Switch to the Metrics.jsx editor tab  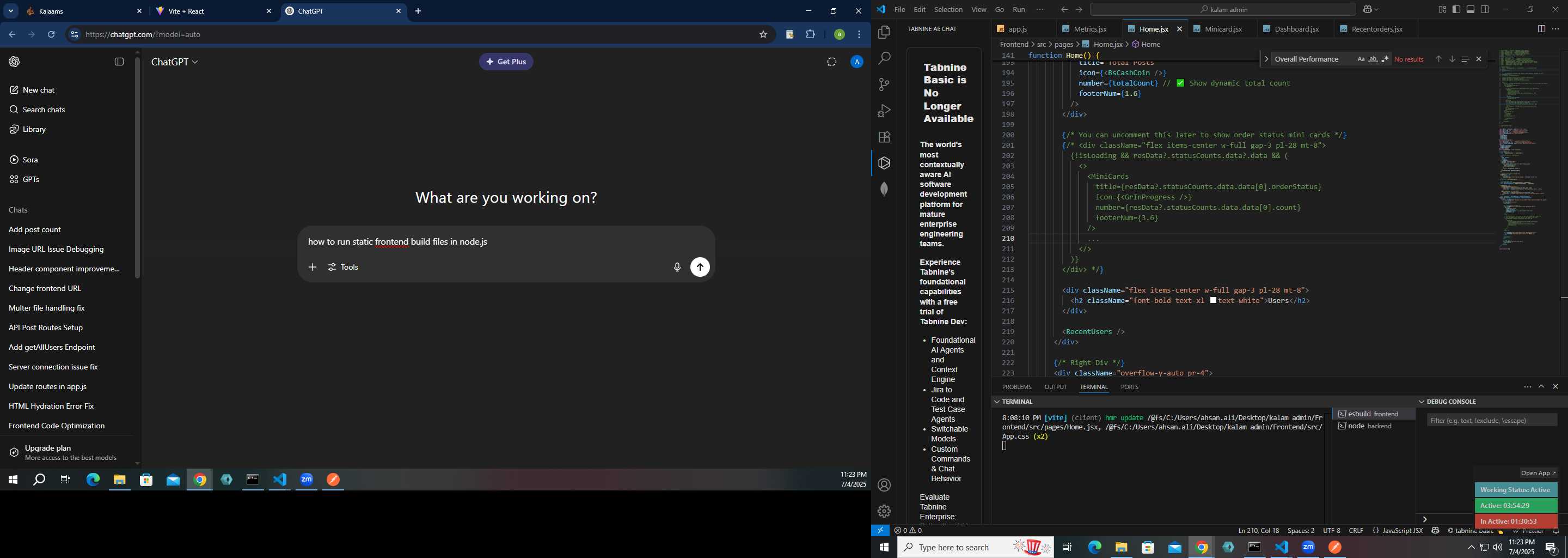pos(1090,29)
